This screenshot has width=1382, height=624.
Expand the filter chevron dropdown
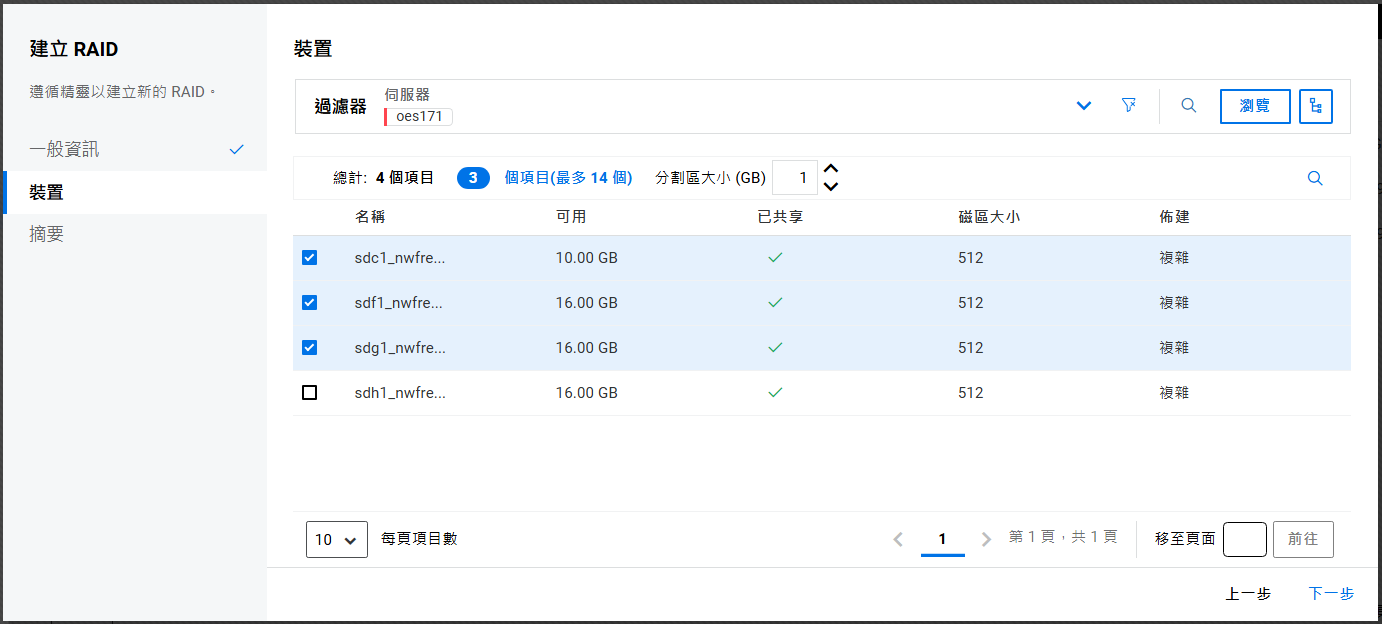(x=1084, y=106)
